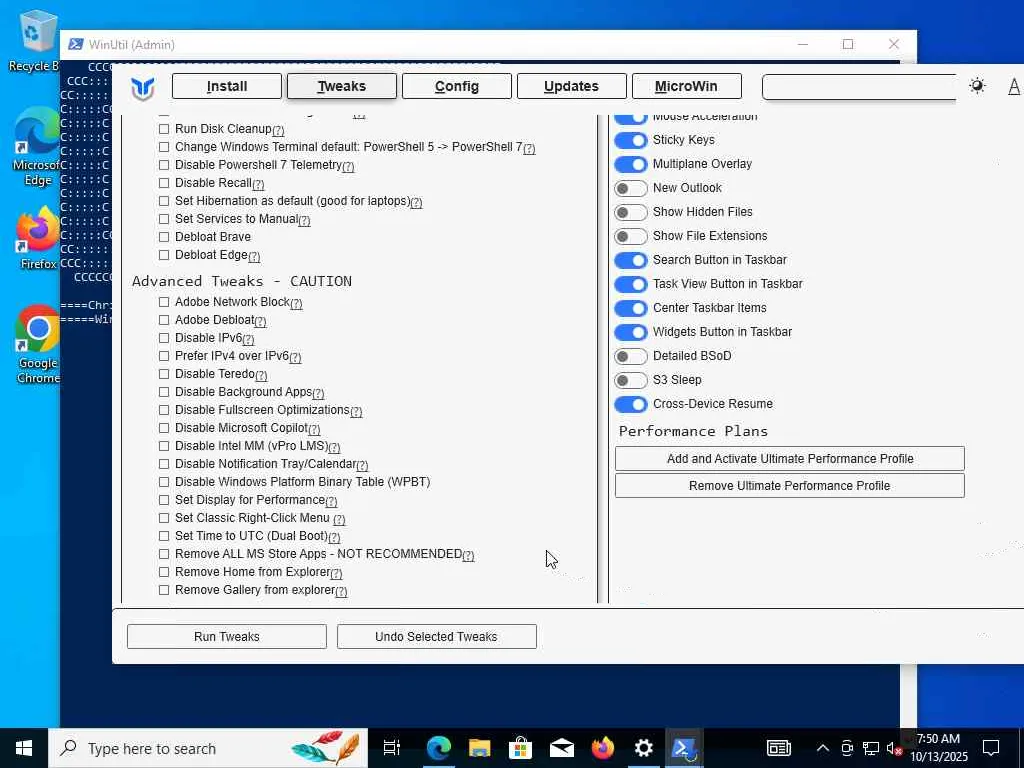Open the MicroWin tab
Image resolution: width=1024 pixels, height=768 pixels.
pos(686,86)
